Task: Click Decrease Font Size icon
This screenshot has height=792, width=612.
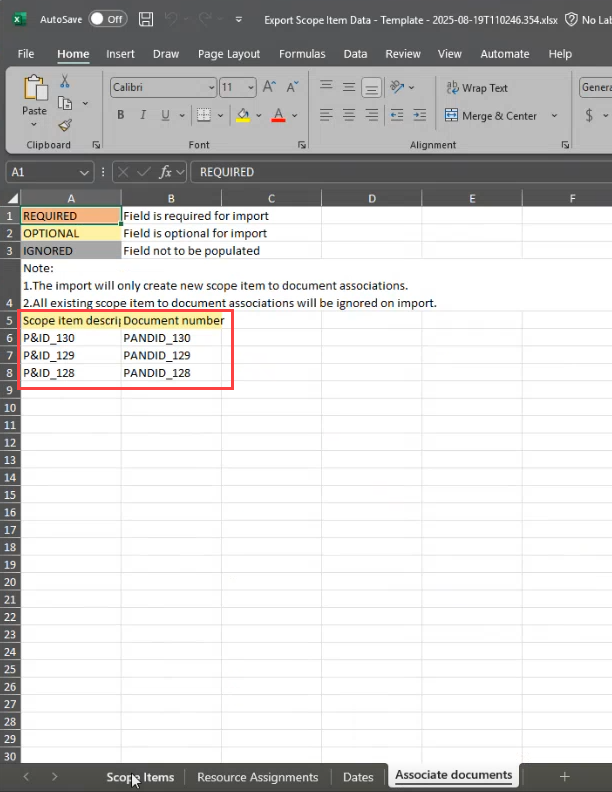Action: click(x=291, y=88)
